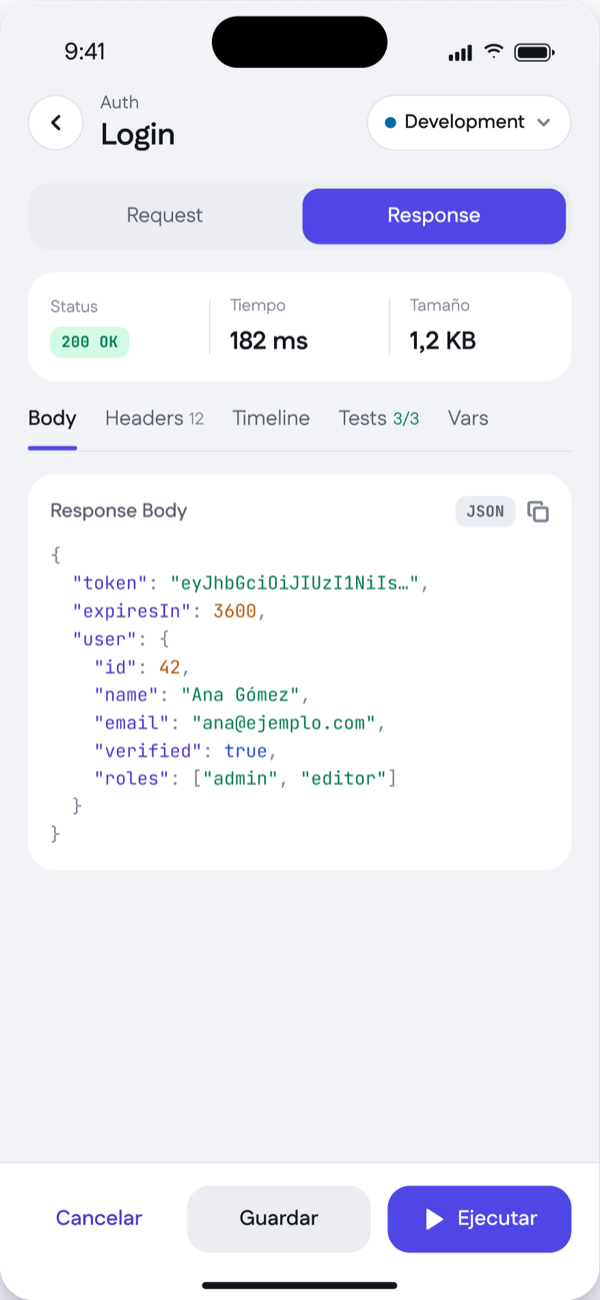Viewport: 600px width, 1300px height.
Task: Open the Development environment dropdown
Action: [x=469, y=123]
